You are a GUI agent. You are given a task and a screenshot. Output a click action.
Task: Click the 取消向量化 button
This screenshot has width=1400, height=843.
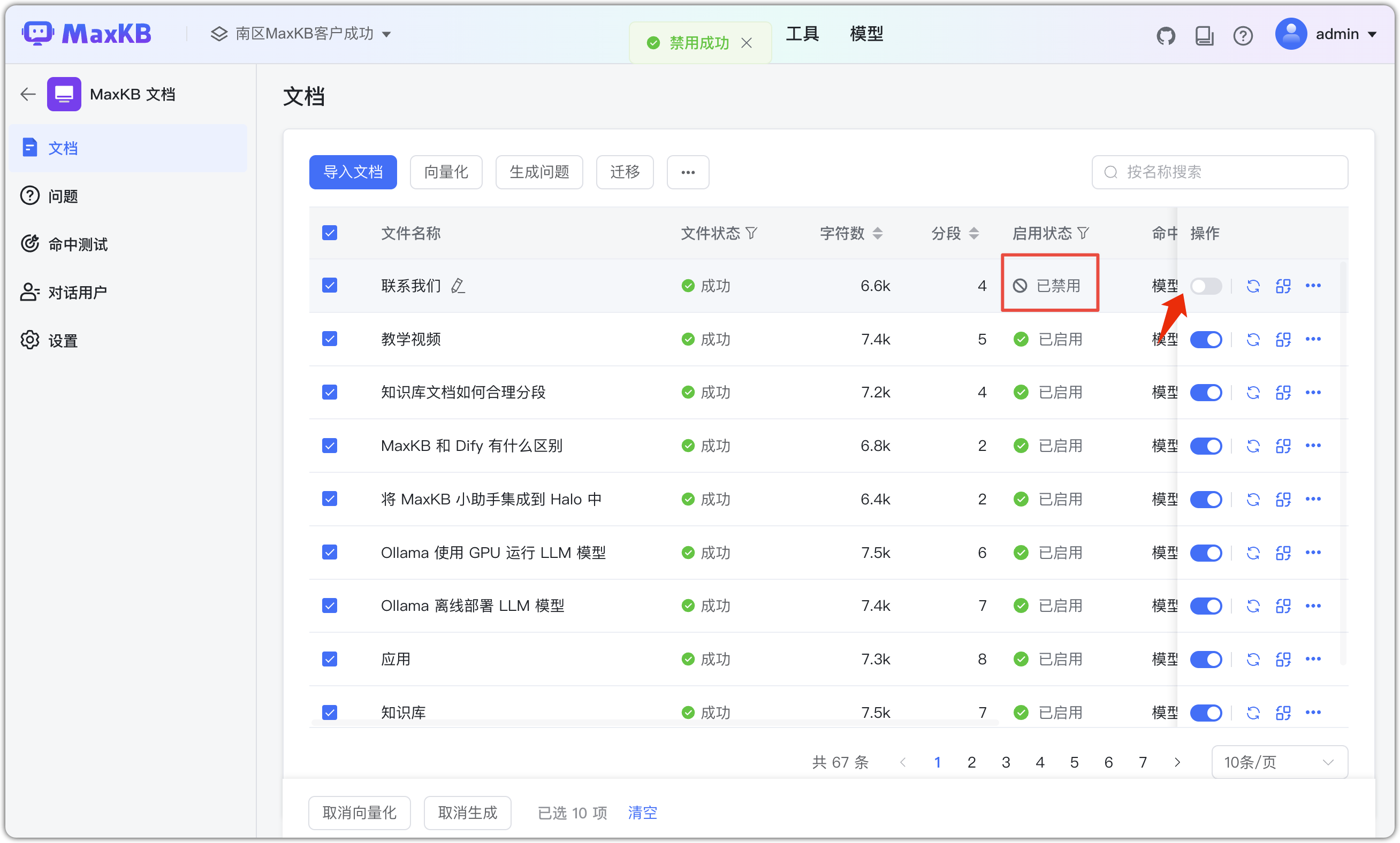[359, 813]
